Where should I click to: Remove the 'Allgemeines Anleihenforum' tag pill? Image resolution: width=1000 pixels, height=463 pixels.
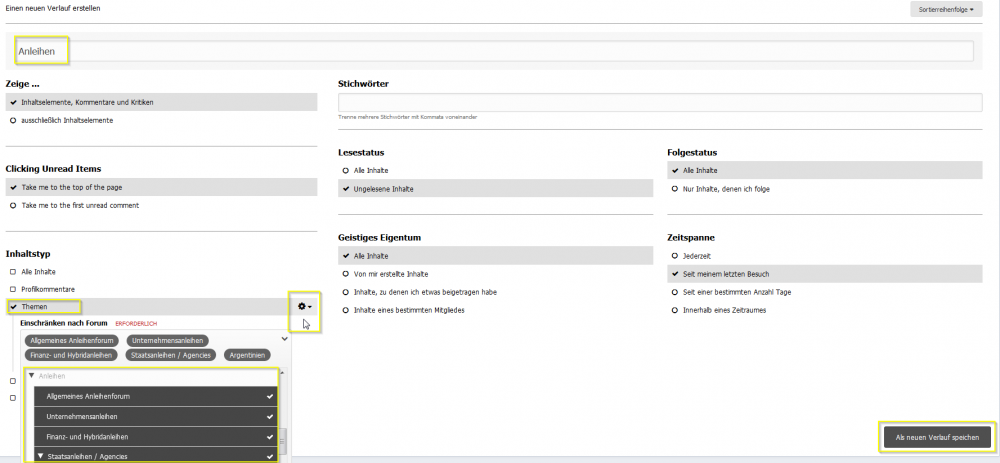point(71,341)
